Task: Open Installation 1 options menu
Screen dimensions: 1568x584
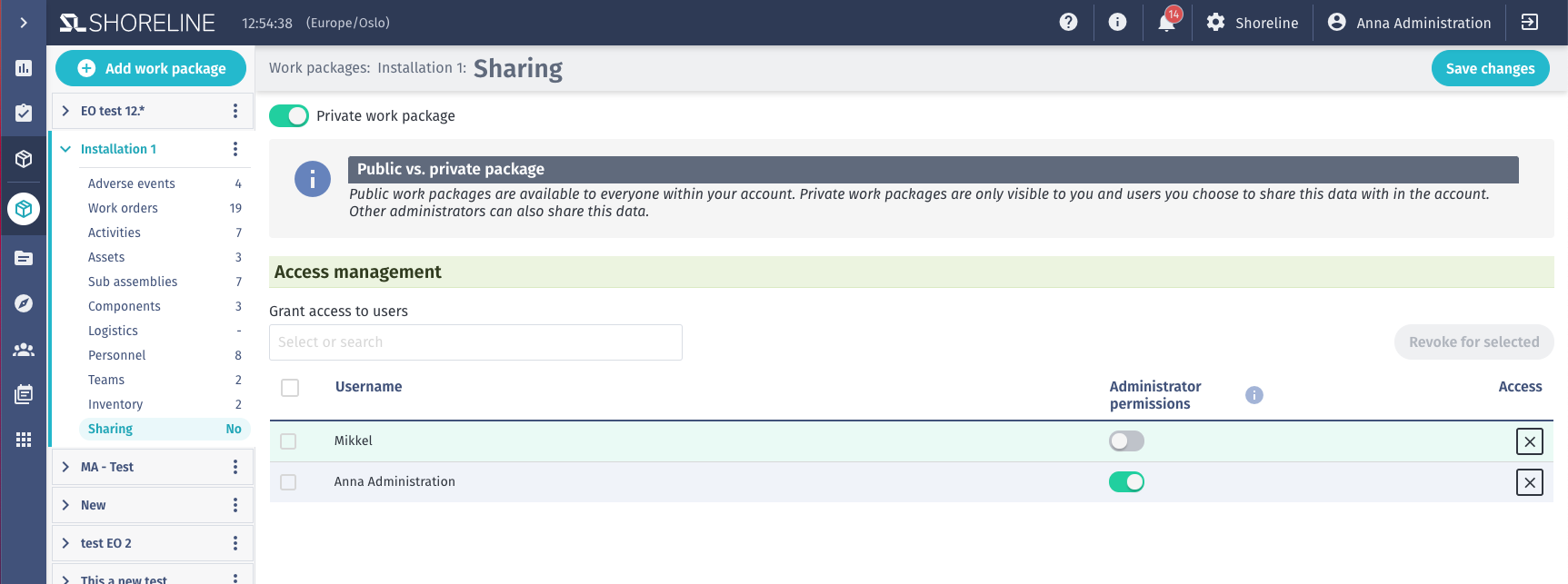Action: pos(235,149)
